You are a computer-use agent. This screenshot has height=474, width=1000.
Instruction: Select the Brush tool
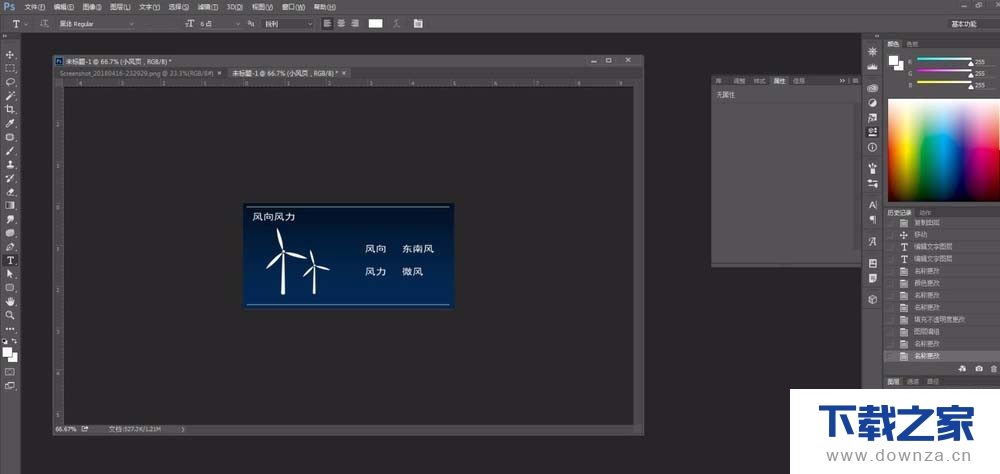coord(10,151)
